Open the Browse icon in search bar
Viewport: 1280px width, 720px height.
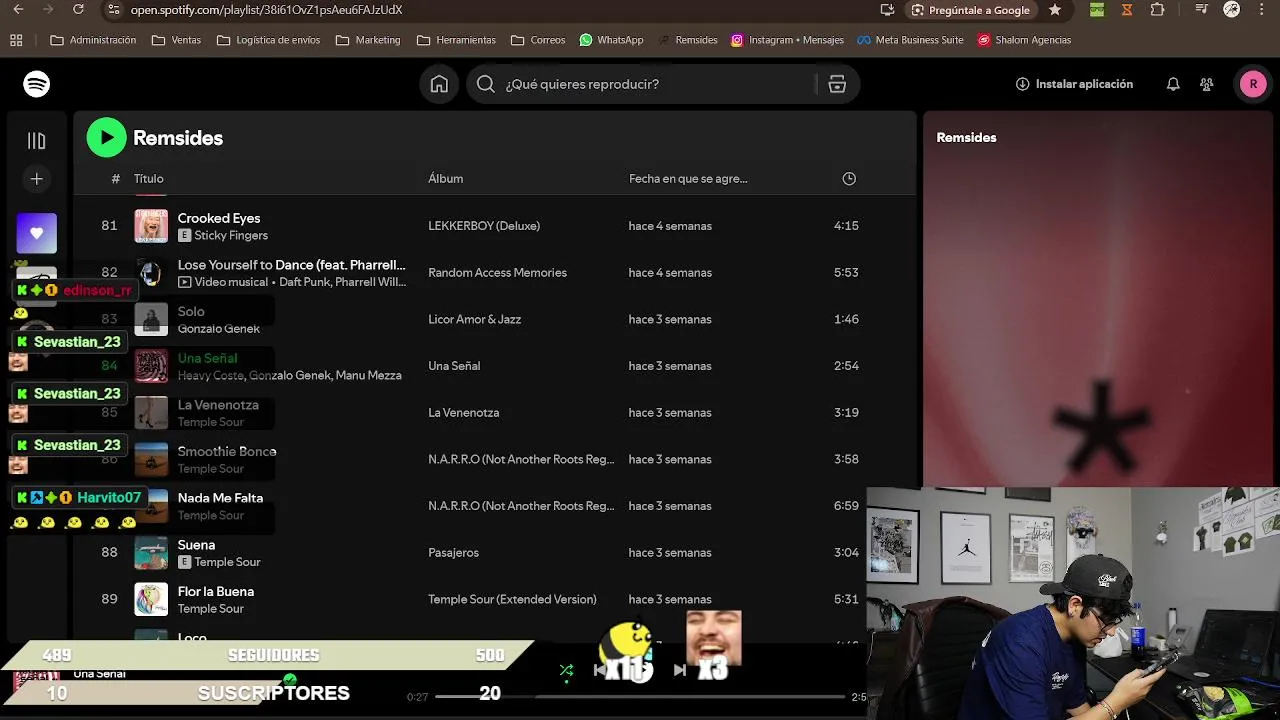point(837,84)
